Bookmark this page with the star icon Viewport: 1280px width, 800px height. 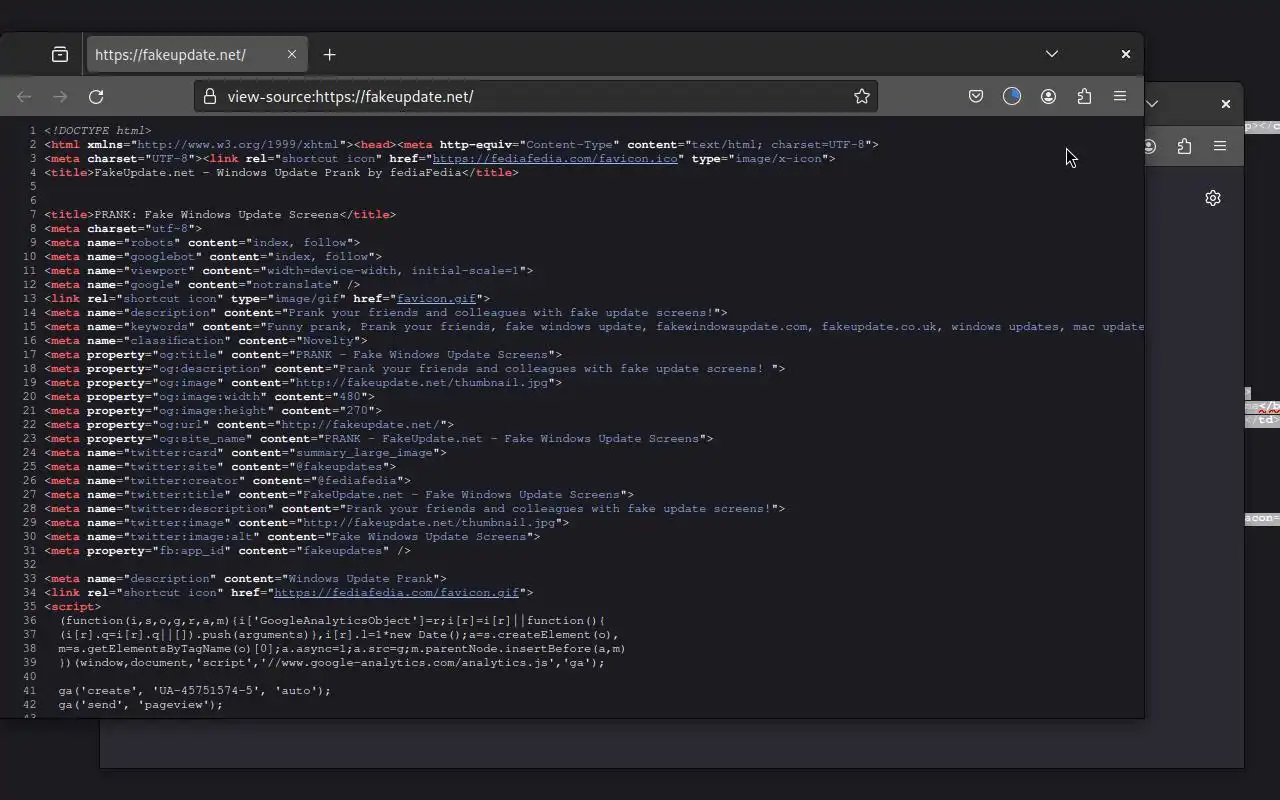pos(862,96)
